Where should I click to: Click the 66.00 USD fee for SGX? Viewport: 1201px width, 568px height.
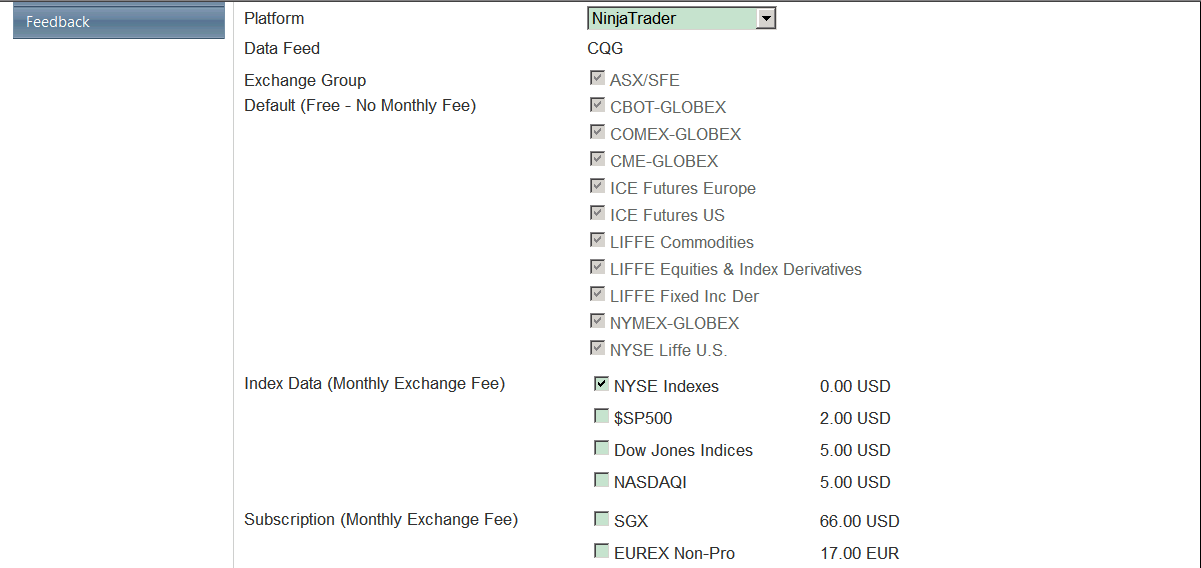tap(859, 522)
